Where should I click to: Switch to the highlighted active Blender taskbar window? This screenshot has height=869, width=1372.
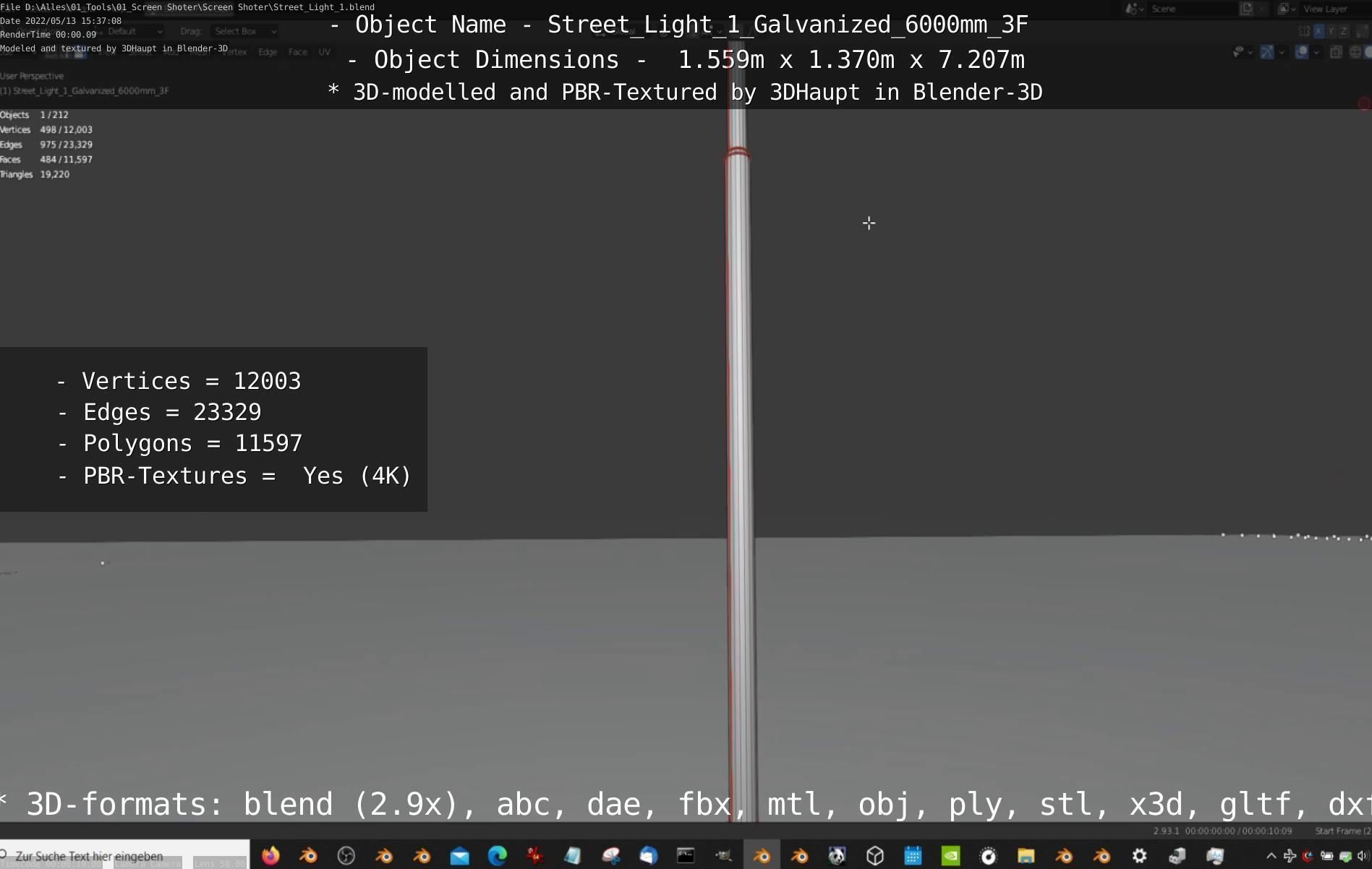pos(762,856)
